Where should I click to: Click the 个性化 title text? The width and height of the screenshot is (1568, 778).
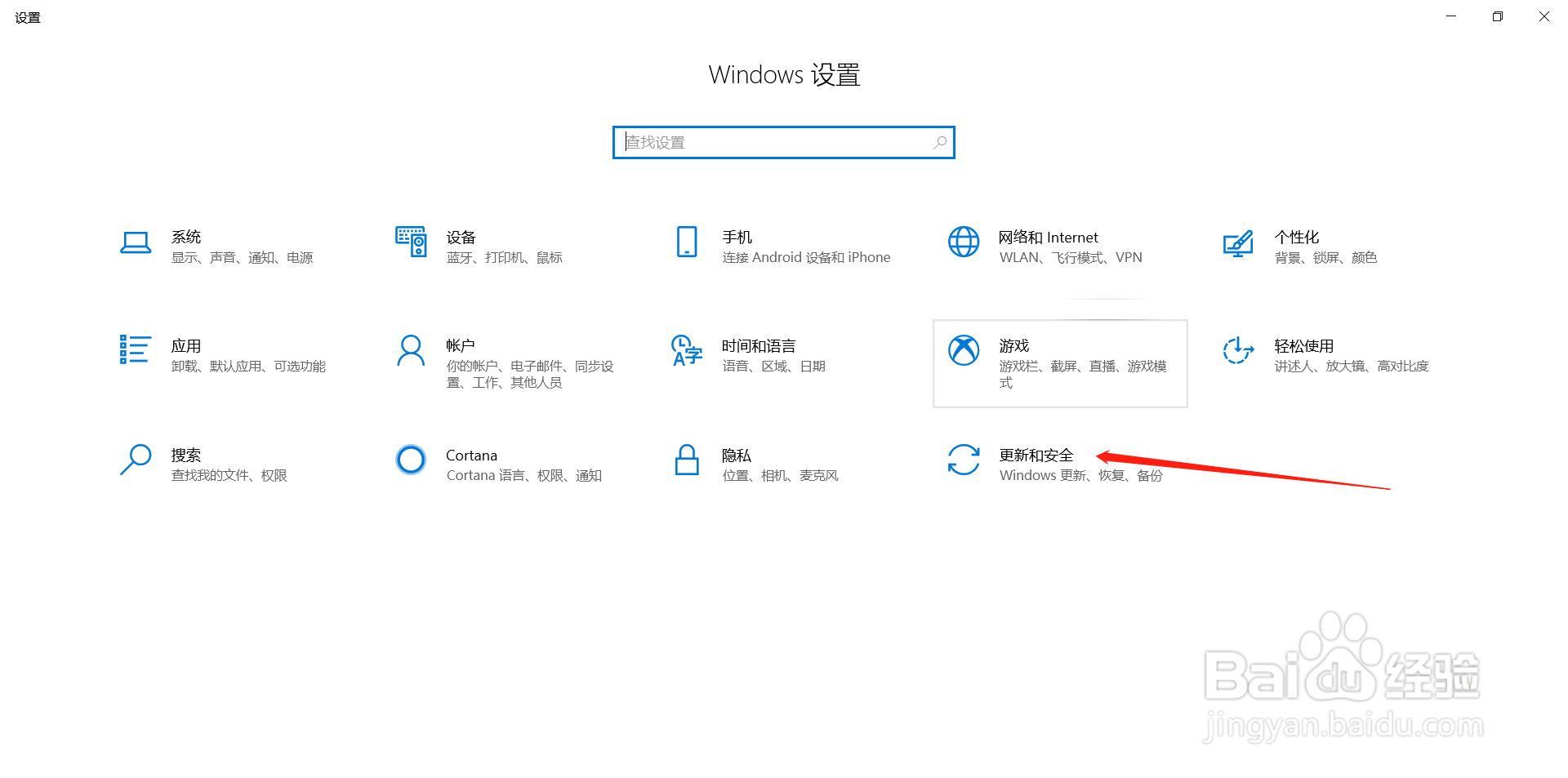tap(1297, 237)
